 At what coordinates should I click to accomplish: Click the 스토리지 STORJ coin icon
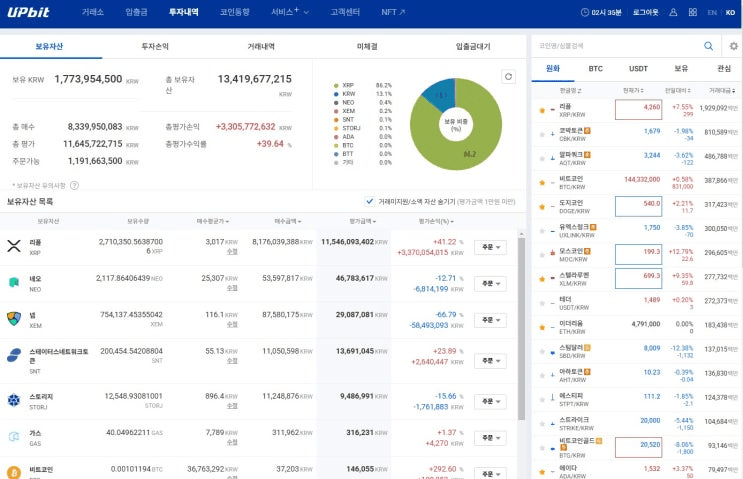14,400
